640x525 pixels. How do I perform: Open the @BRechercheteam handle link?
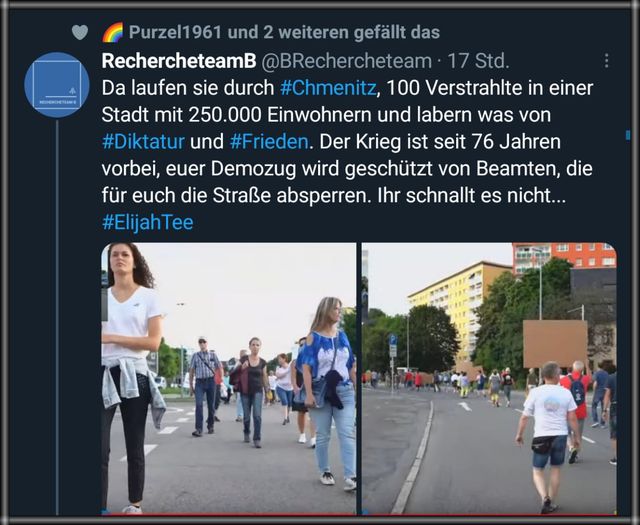(x=346, y=61)
